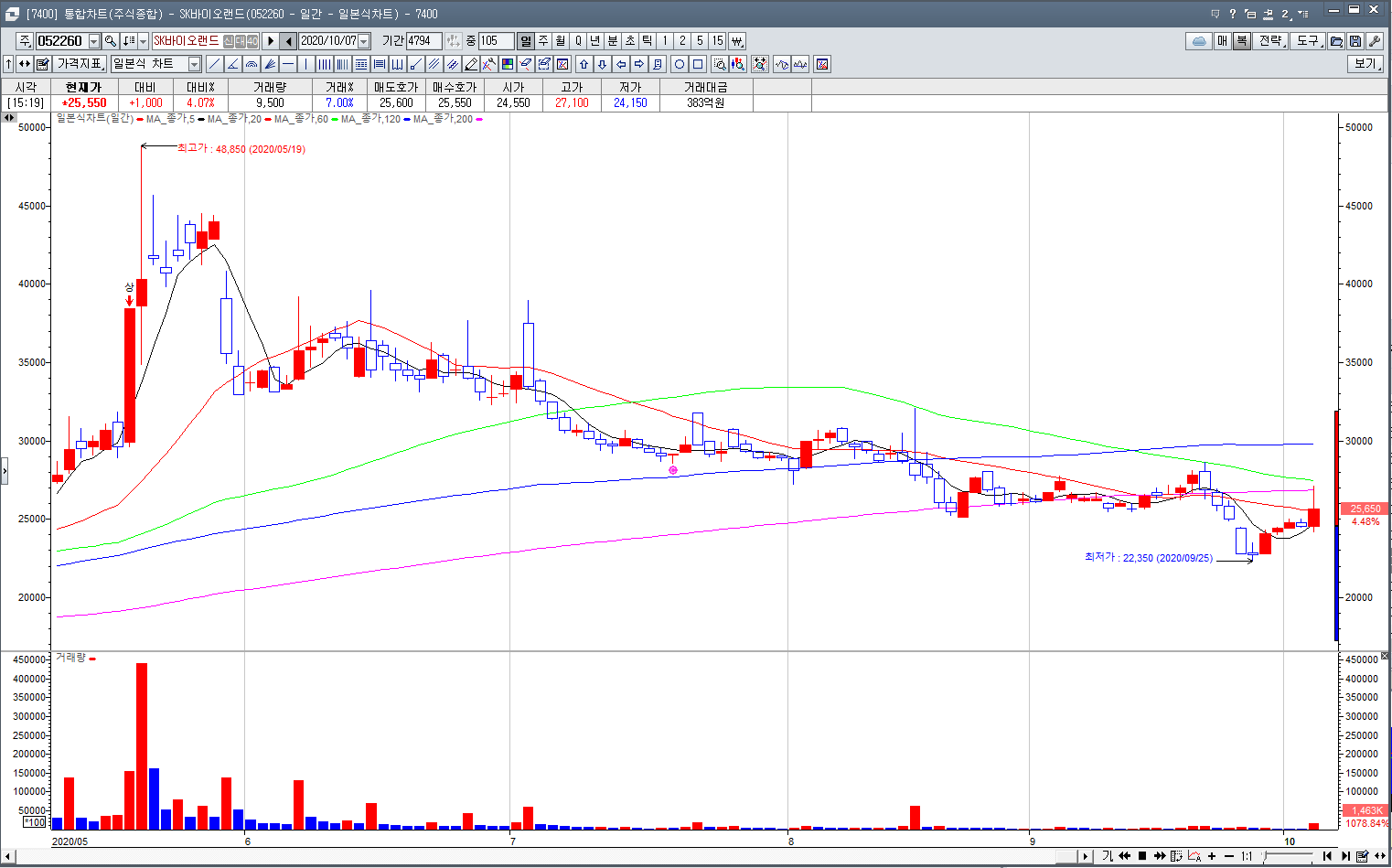Jump to chart end with skip-forward control
Viewport: 1392px width, 868px height.
(x=1345, y=856)
